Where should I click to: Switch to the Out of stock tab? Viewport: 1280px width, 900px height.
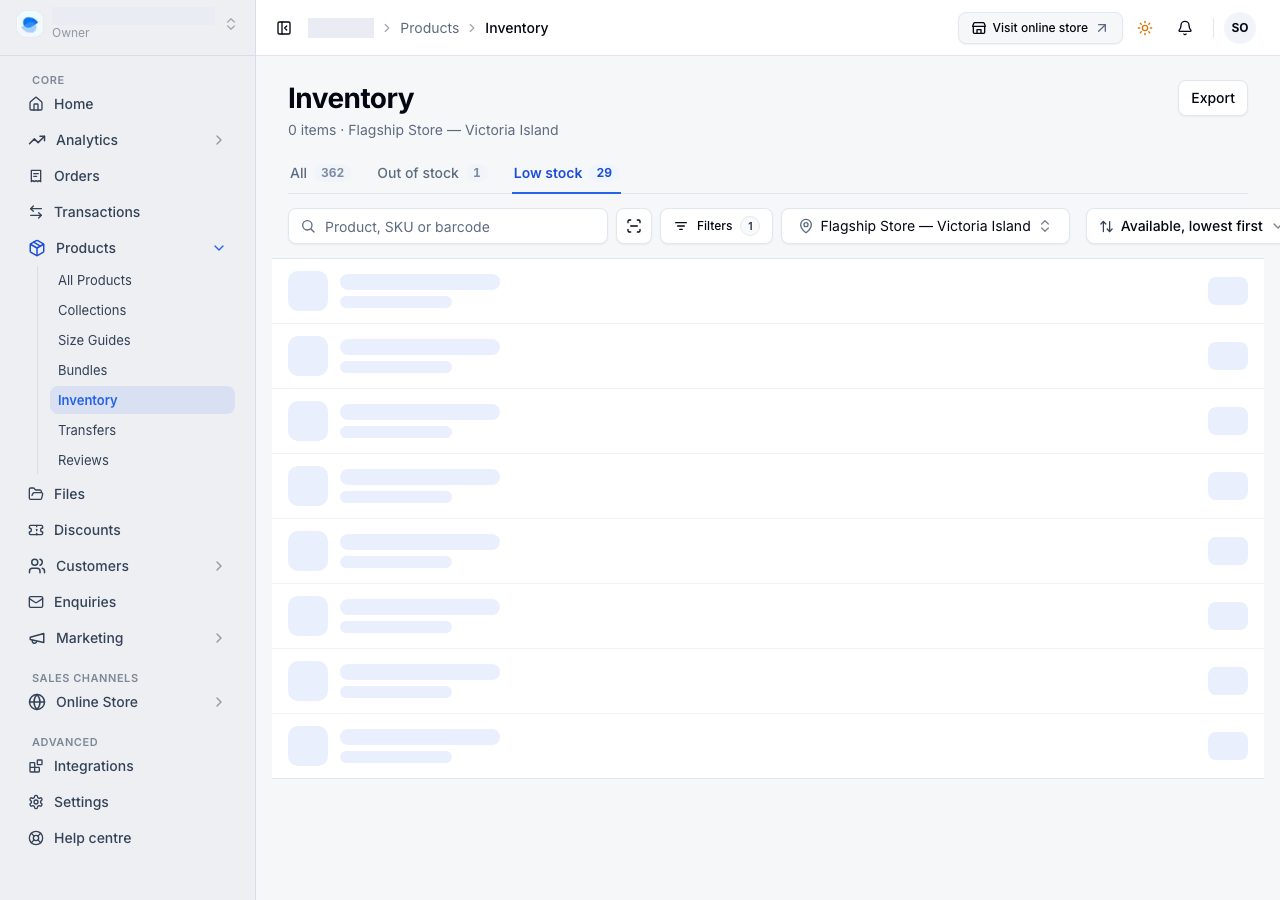(x=430, y=173)
